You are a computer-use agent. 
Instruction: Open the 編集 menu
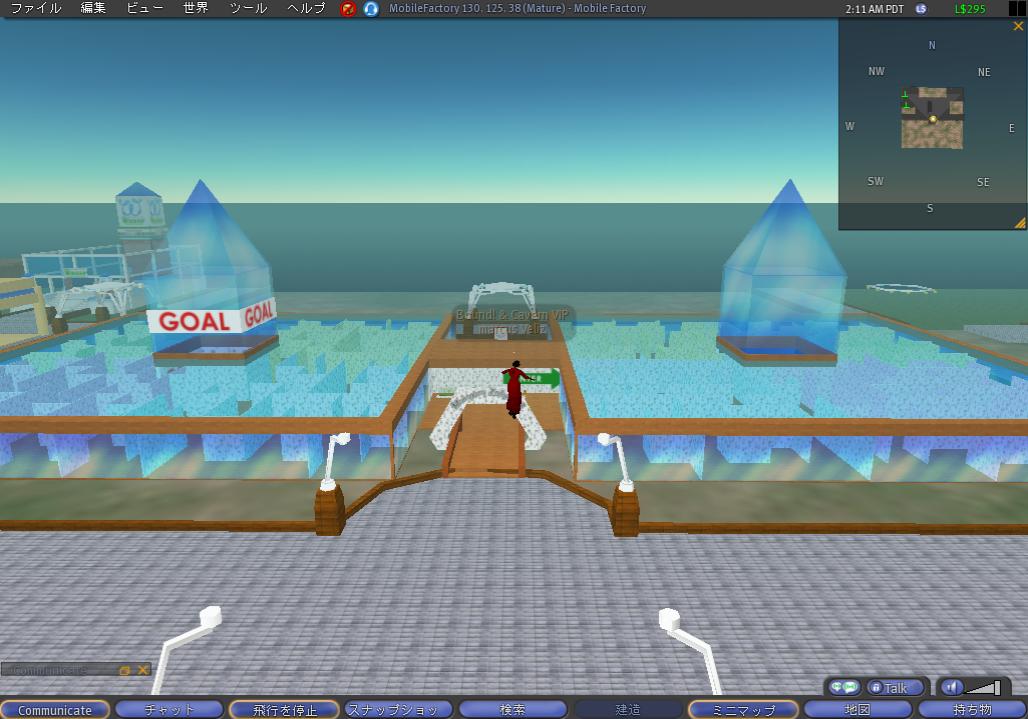tap(92, 8)
